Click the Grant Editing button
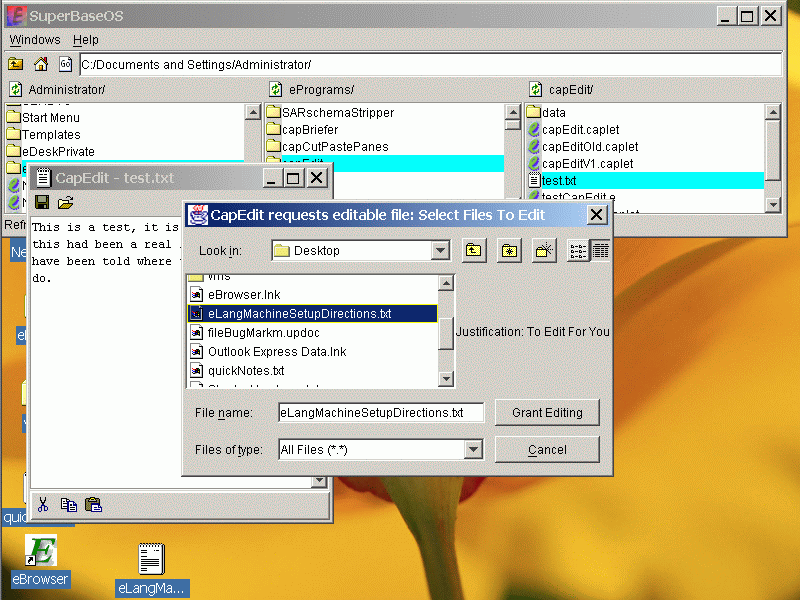The height and width of the screenshot is (600, 800). (546, 412)
